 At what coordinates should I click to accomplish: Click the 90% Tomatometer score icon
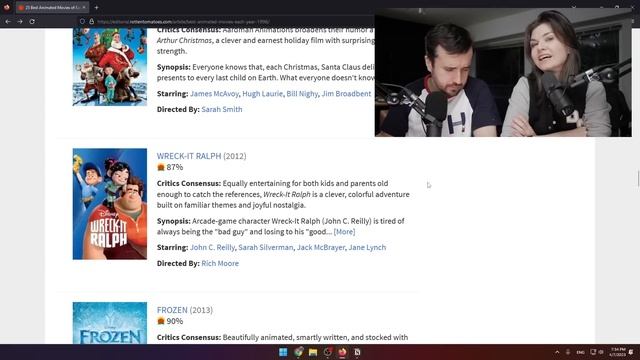pos(161,321)
